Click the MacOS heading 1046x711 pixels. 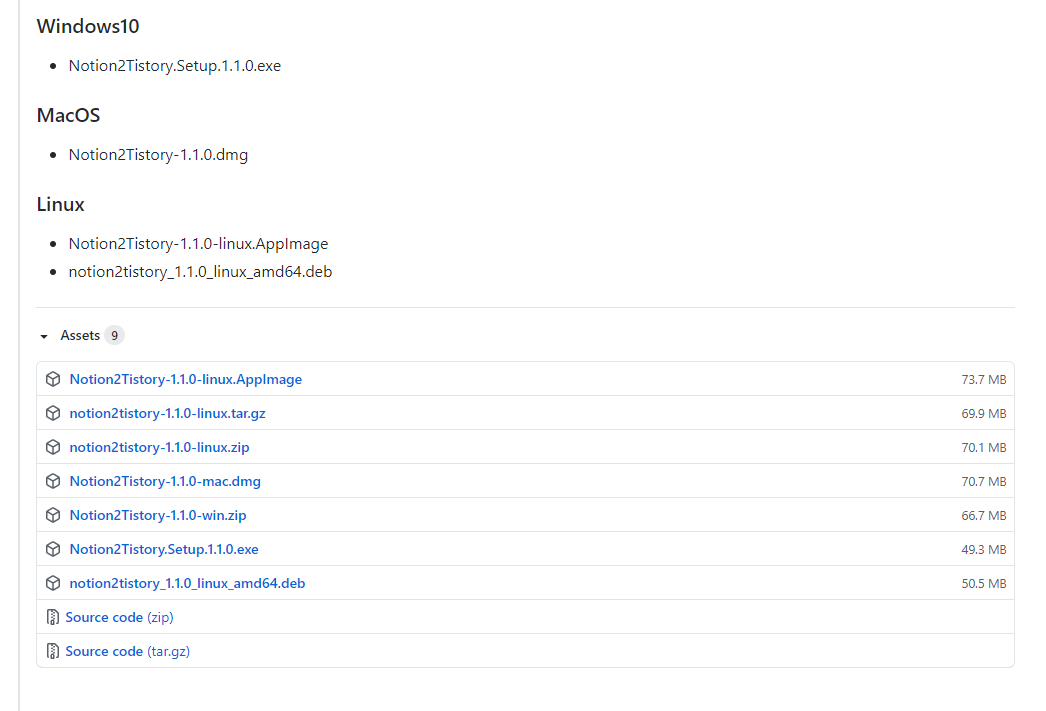click(68, 115)
